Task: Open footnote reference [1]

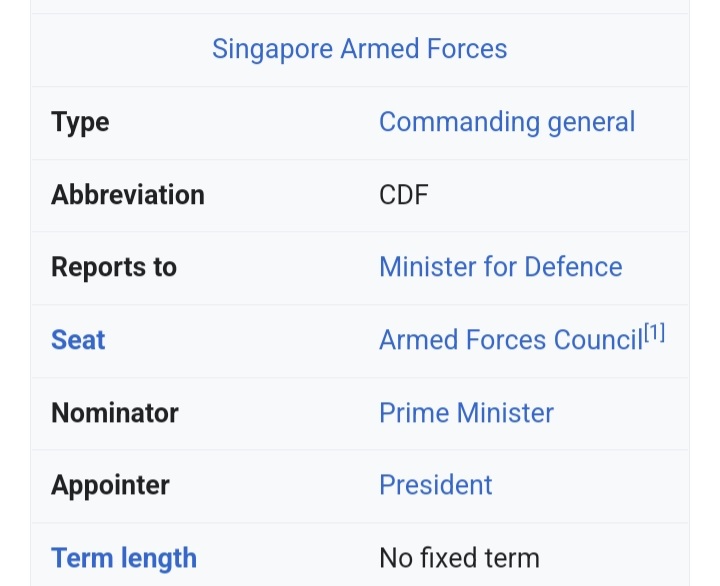Action: [654, 332]
